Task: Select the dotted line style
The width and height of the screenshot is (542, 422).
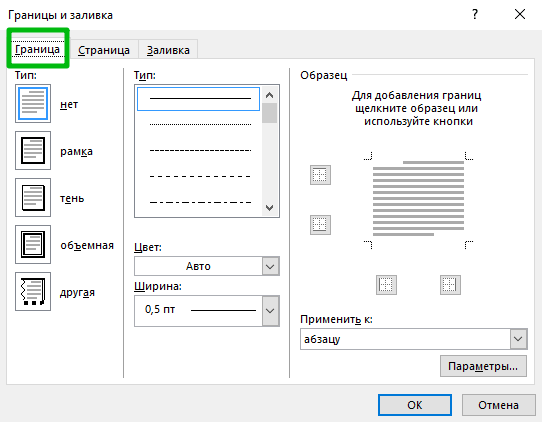Action: coord(200,124)
